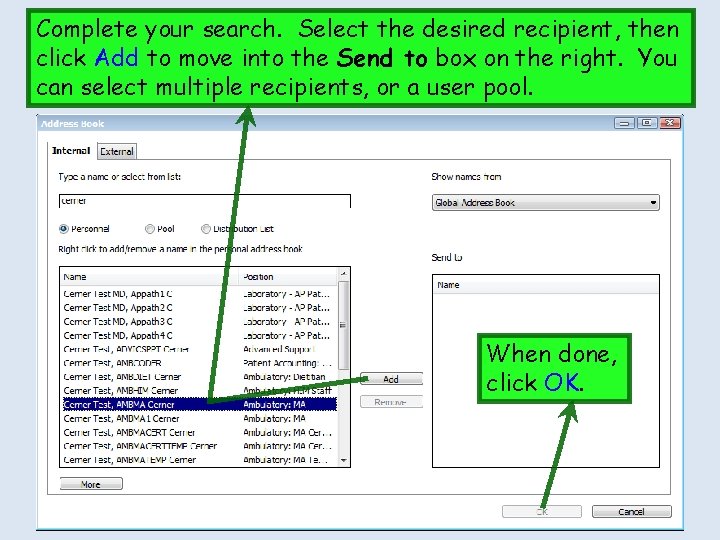Screen dimensions: 720x540
Task: Click the More button
Action: [x=91, y=484]
